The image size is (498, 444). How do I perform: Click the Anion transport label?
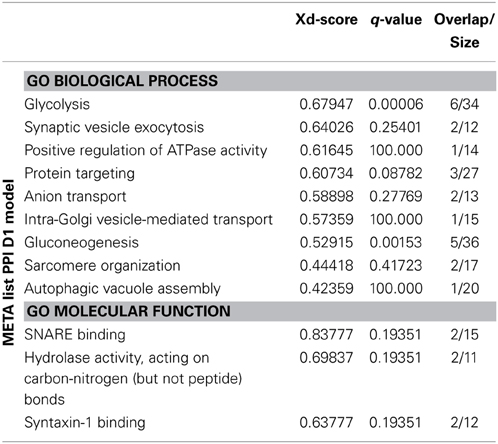pos(75,197)
